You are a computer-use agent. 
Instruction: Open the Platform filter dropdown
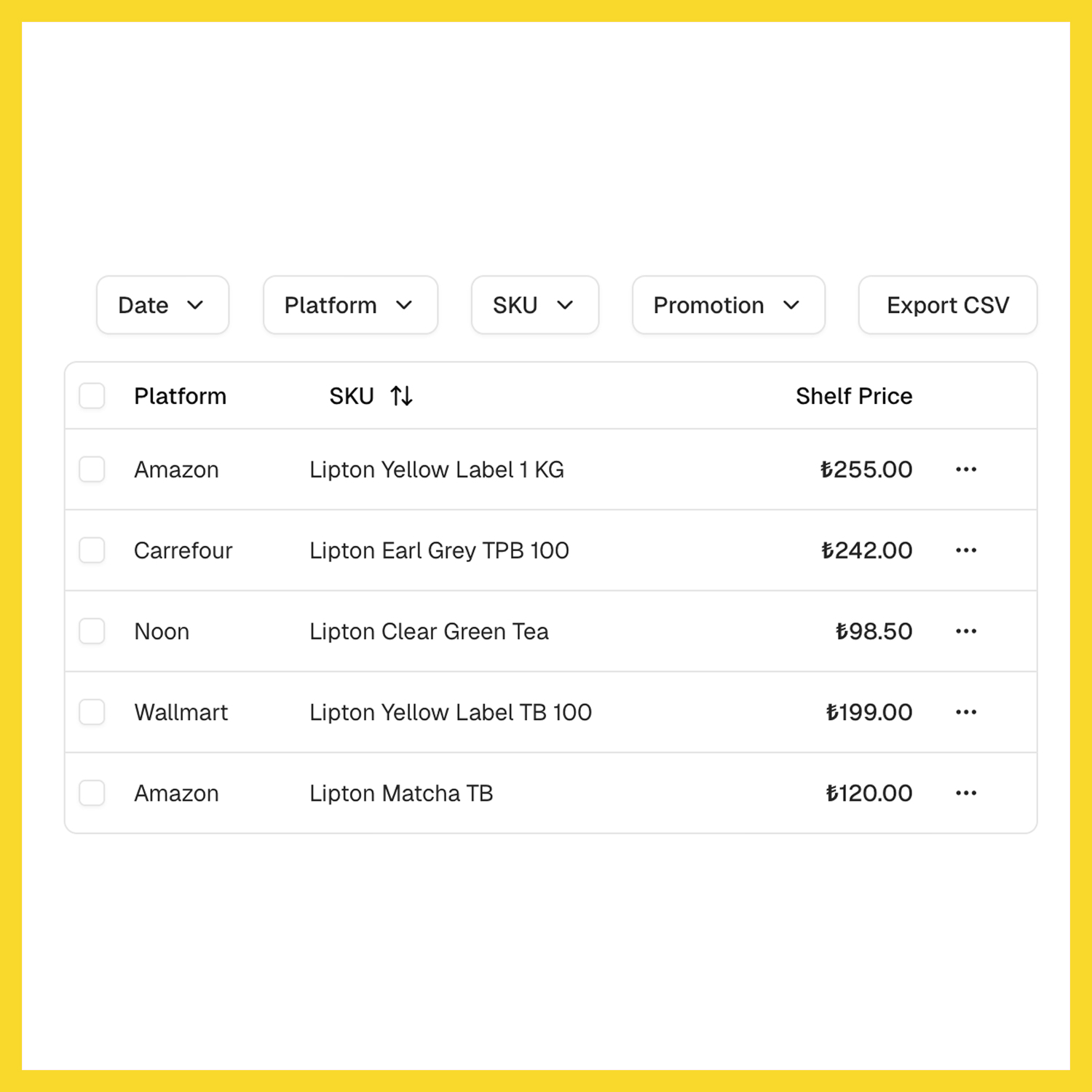pyautogui.click(x=350, y=305)
